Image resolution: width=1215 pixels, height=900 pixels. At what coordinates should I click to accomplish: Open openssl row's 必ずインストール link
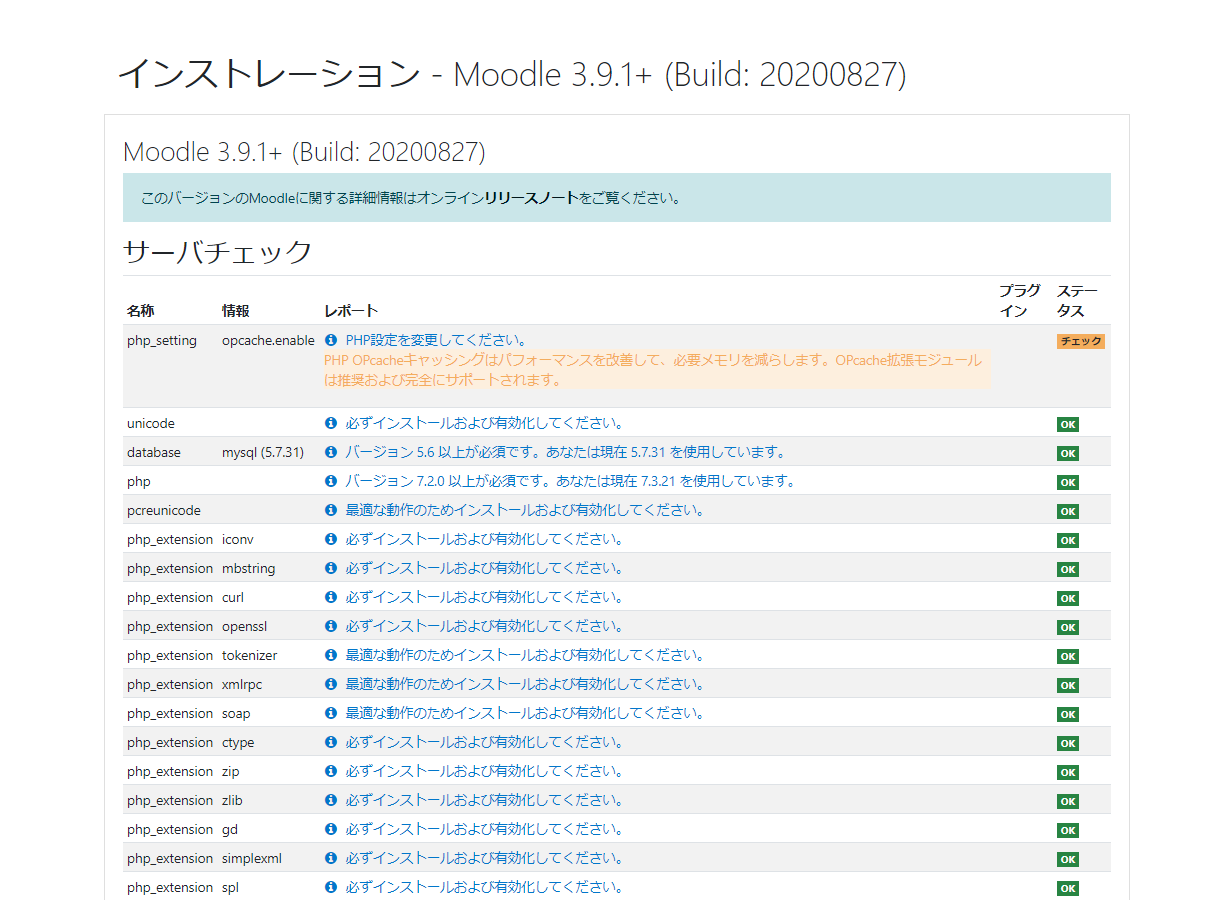pos(485,626)
